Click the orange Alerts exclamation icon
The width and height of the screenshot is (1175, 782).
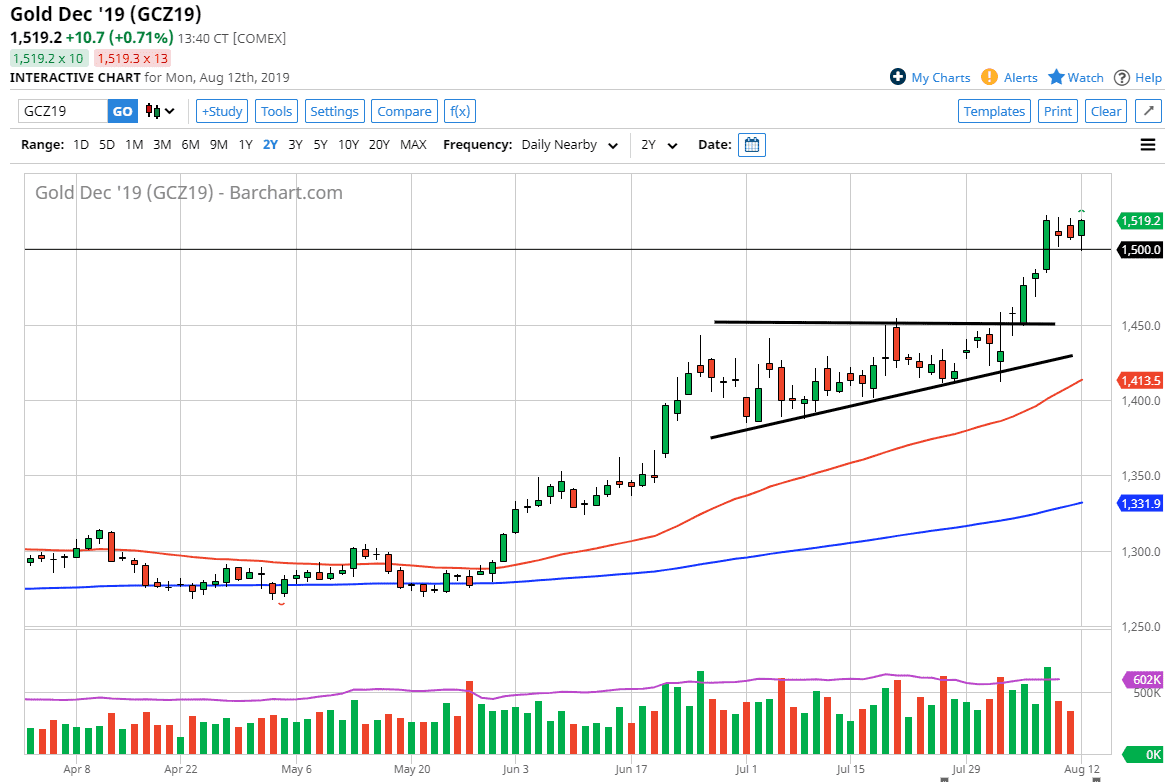click(989, 77)
